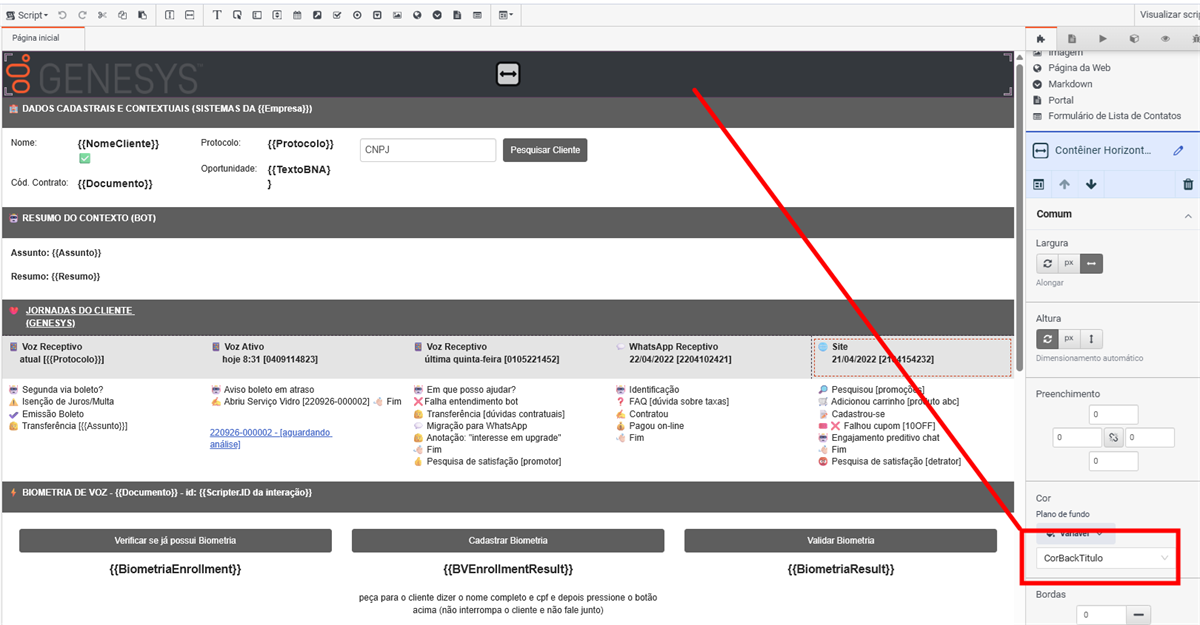Set Largura to px mode
The height and width of the screenshot is (625, 1200).
click(1069, 263)
